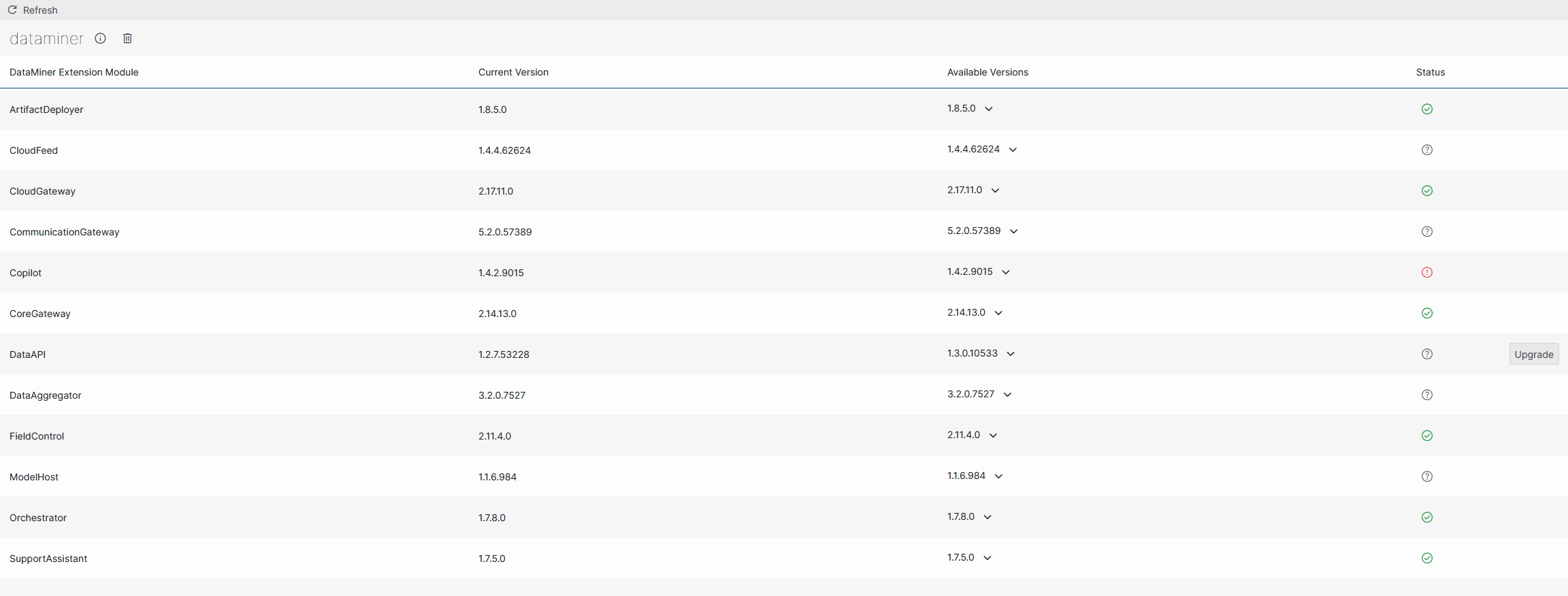Click FieldControl current version 2.11.4.0
This screenshot has height=596, width=1568.
point(495,436)
